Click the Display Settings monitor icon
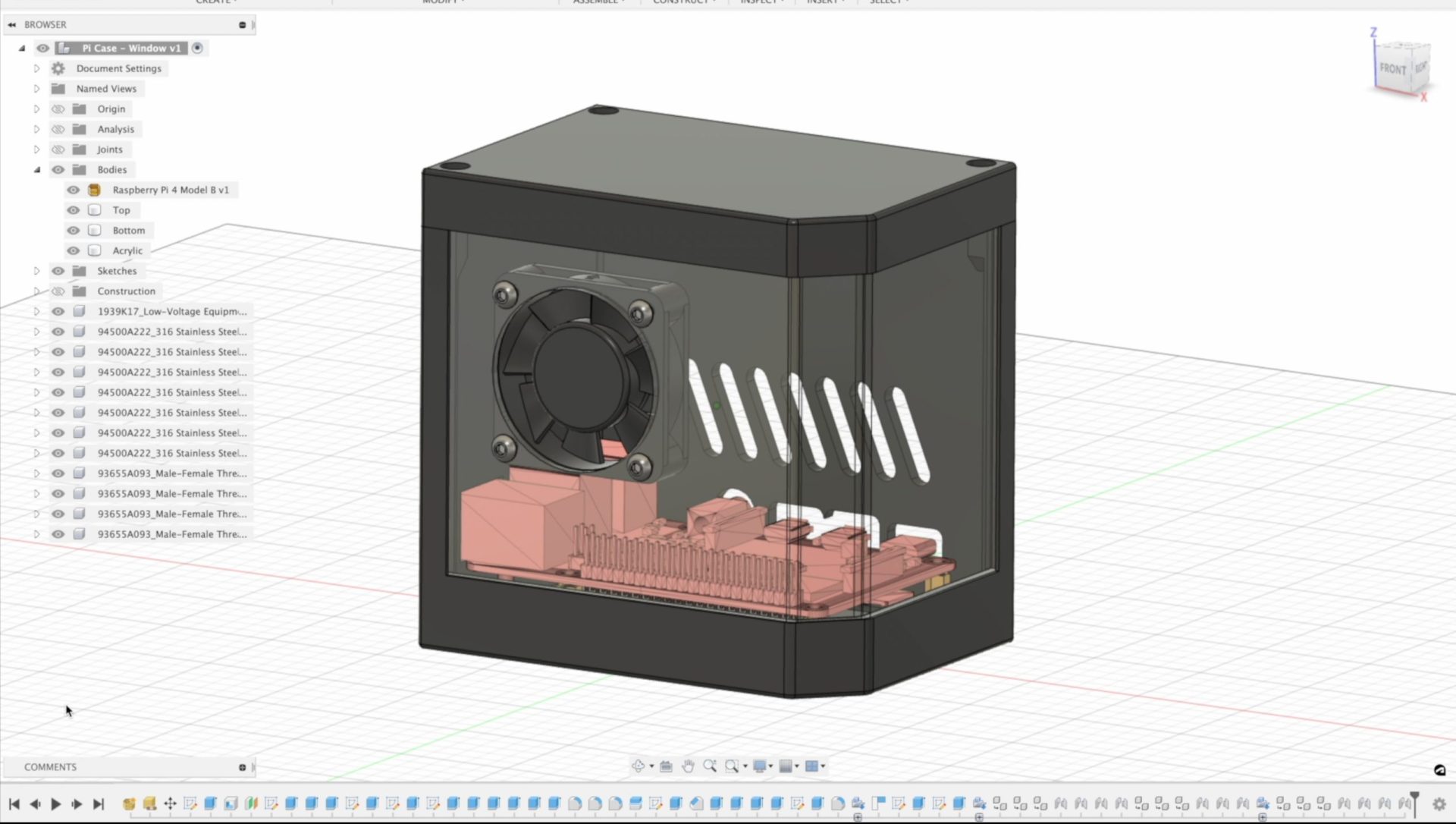The height and width of the screenshot is (824, 1456). [x=761, y=766]
